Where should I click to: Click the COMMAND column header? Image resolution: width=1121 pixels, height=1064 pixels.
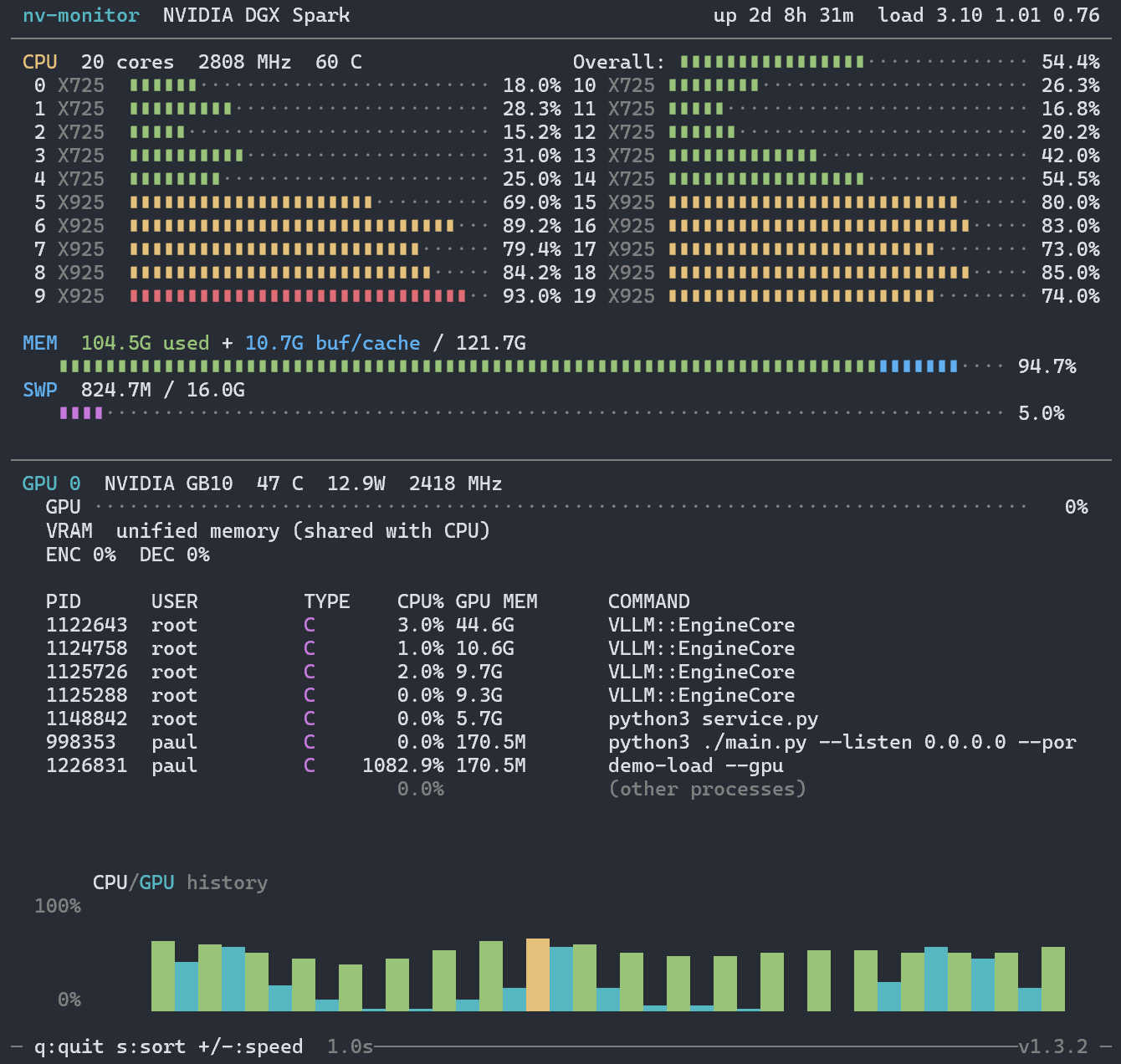pos(648,601)
